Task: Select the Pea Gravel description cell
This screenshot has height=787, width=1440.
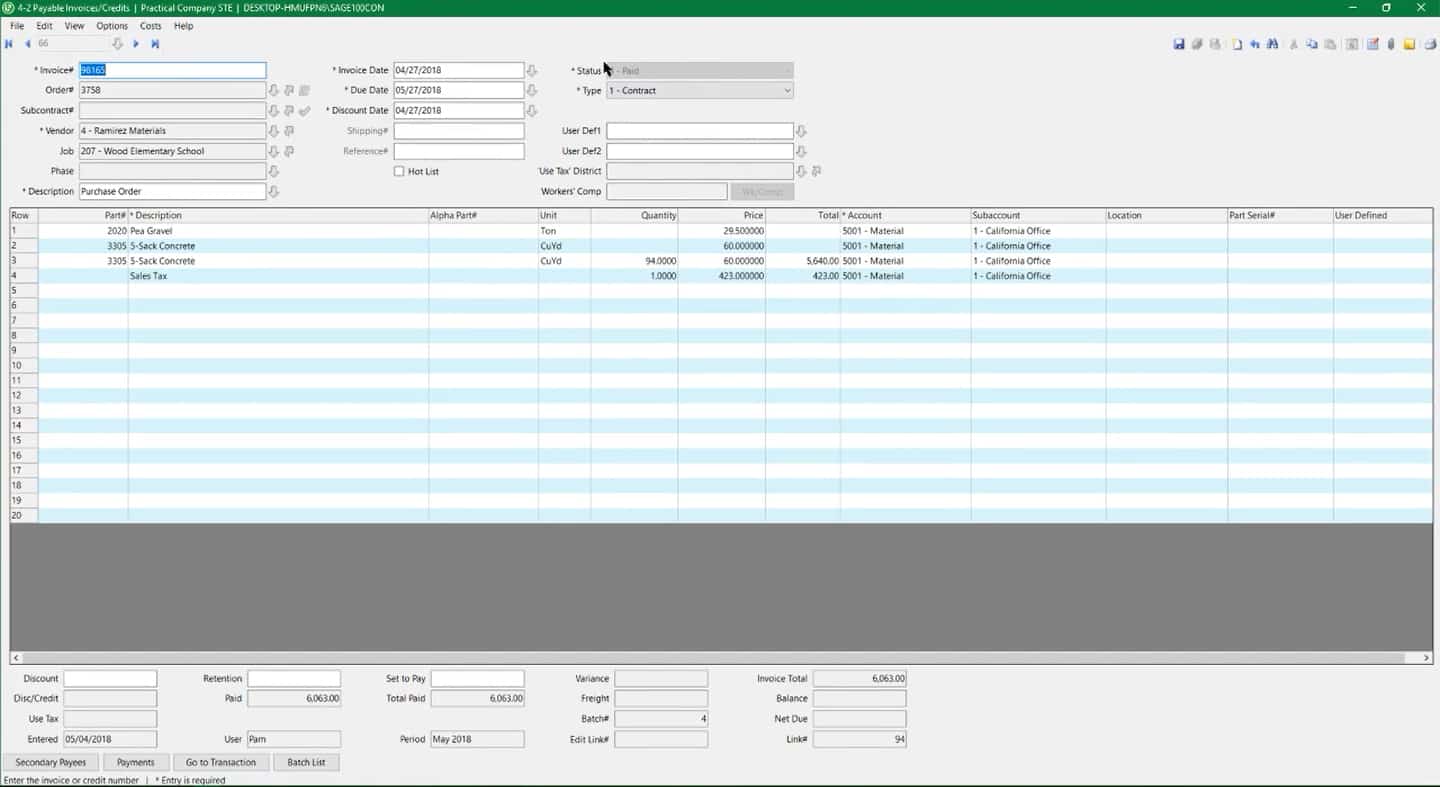Action: pyautogui.click(x=278, y=231)
